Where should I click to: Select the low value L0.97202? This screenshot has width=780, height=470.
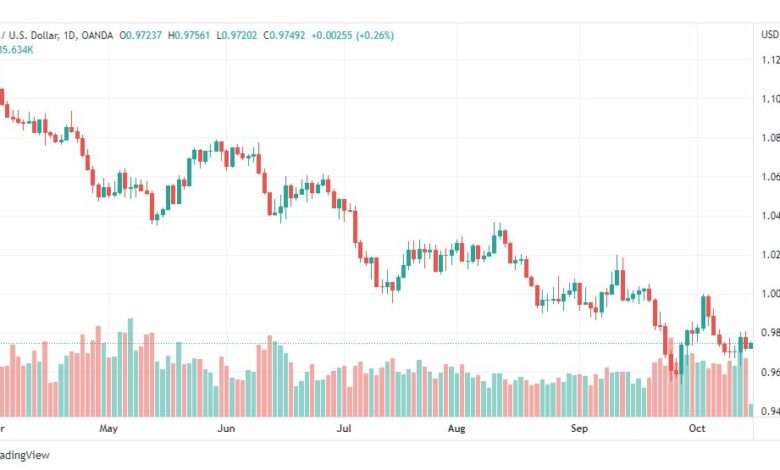[x=237, y=35]
